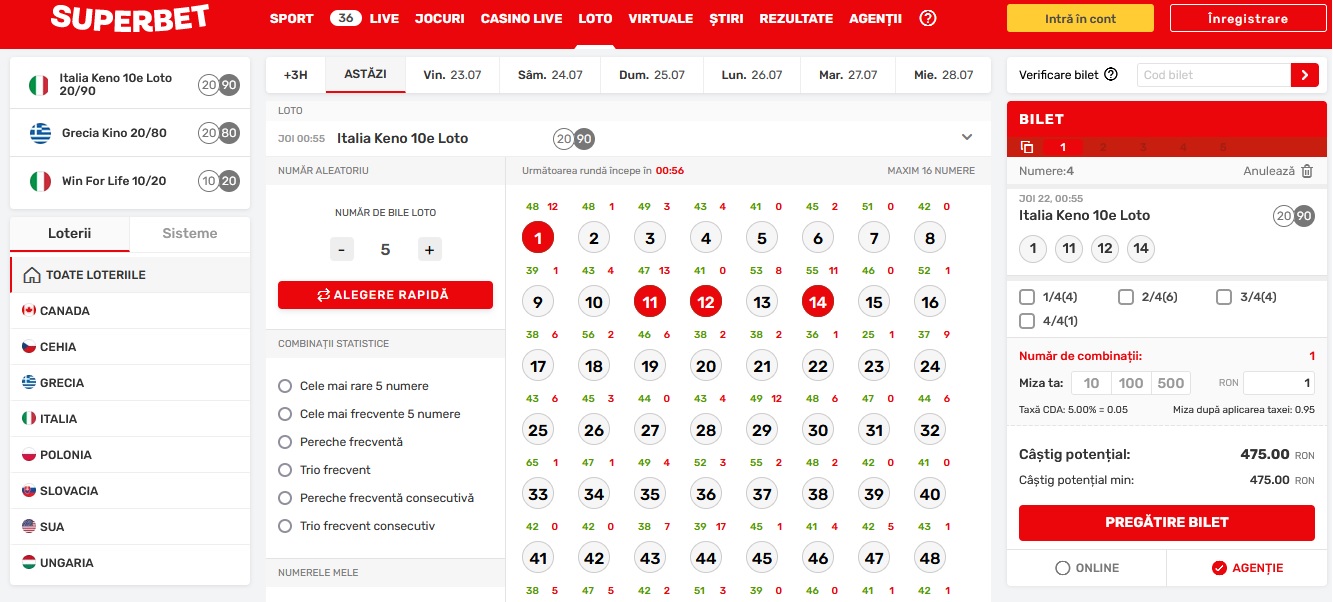
Task: Submit ticket code with red arrow button
Action: (x=1305, y=75)
